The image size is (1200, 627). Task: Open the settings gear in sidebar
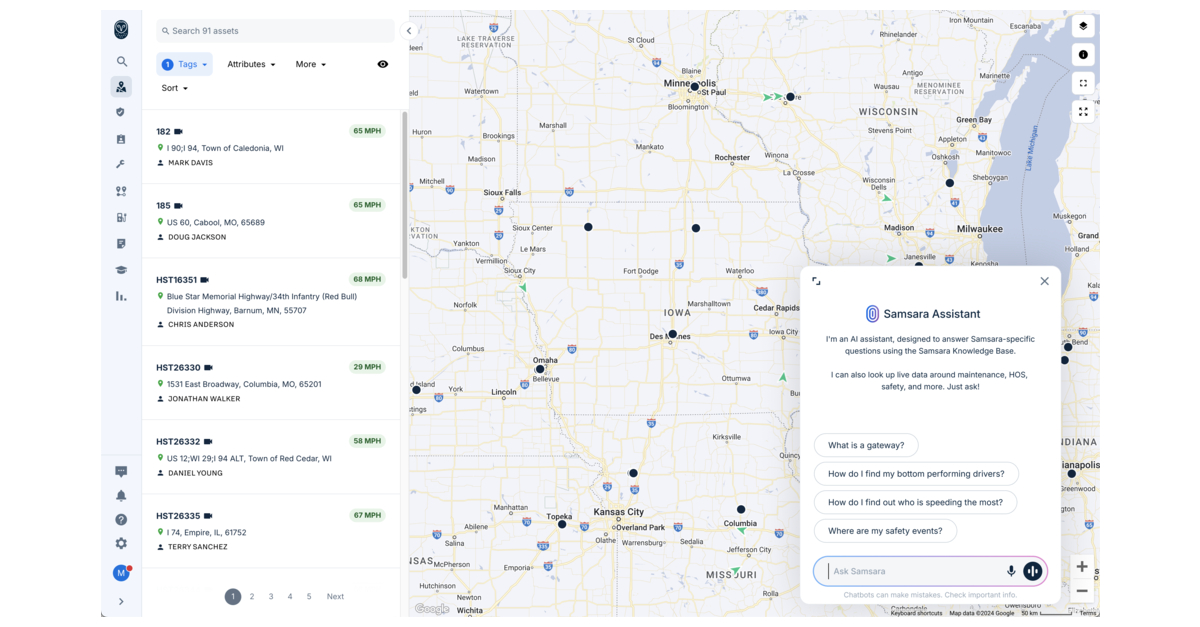(121, 544)
